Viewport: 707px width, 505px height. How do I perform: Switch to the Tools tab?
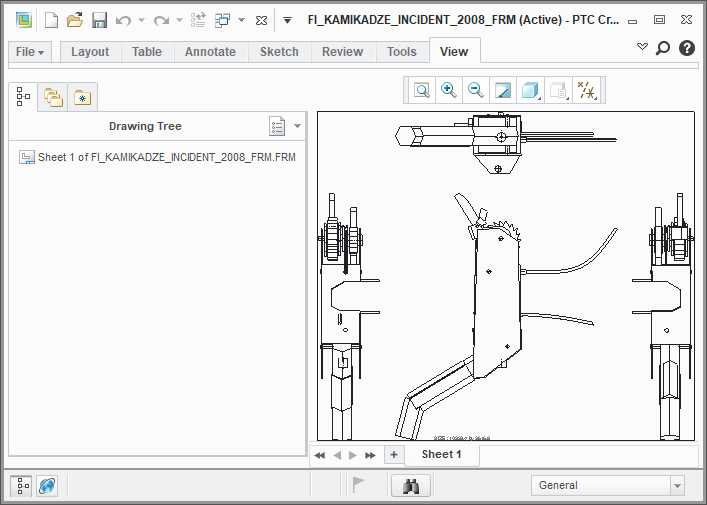(x=402, y=52)
